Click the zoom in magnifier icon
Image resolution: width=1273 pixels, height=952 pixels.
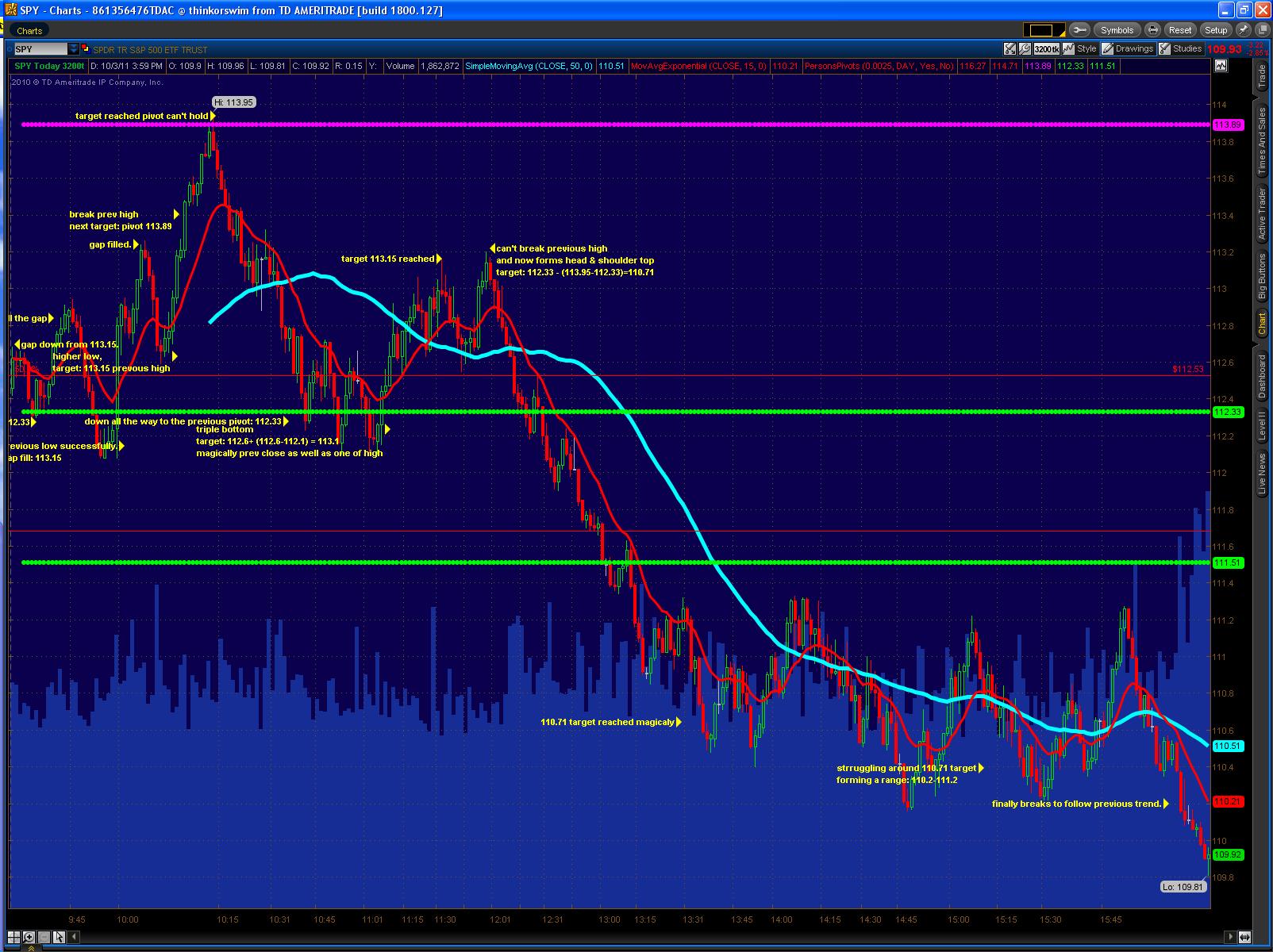click(29, 937)
